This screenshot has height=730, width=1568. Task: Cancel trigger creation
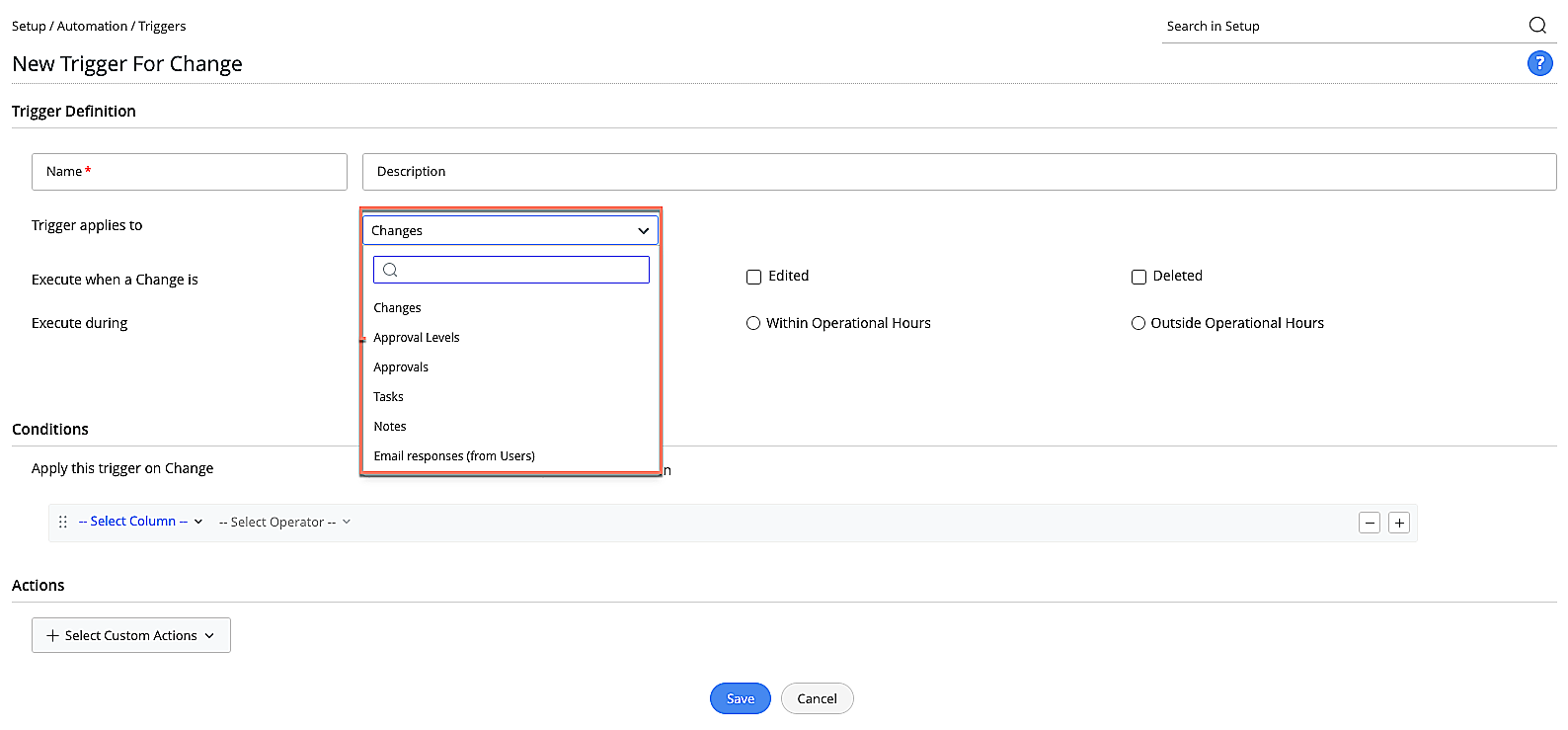(817, 698)
